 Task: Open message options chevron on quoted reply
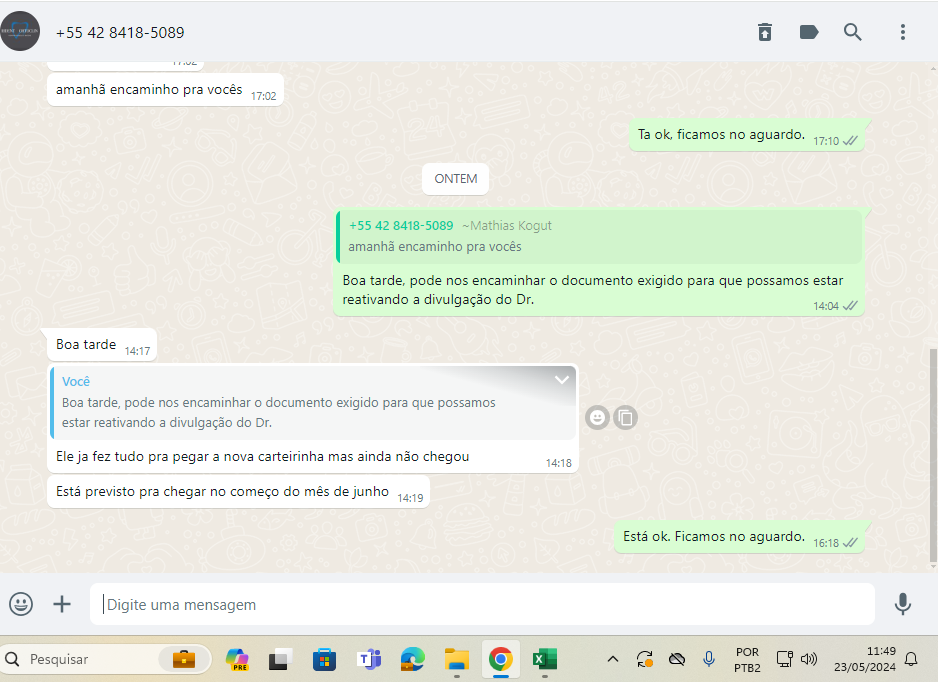tap(562, 379)
